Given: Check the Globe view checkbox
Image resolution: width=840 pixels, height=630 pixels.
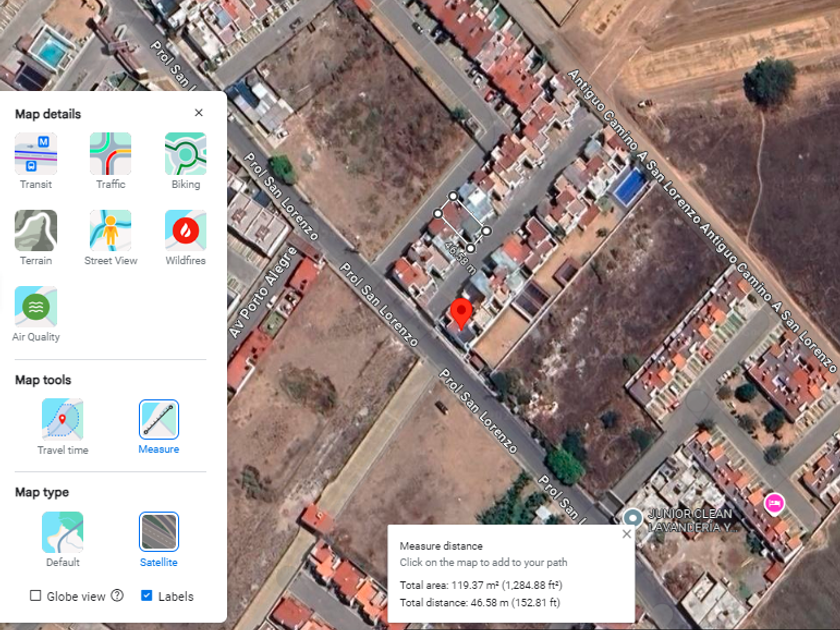Looking at the screenshot, I should coord(36,596).
